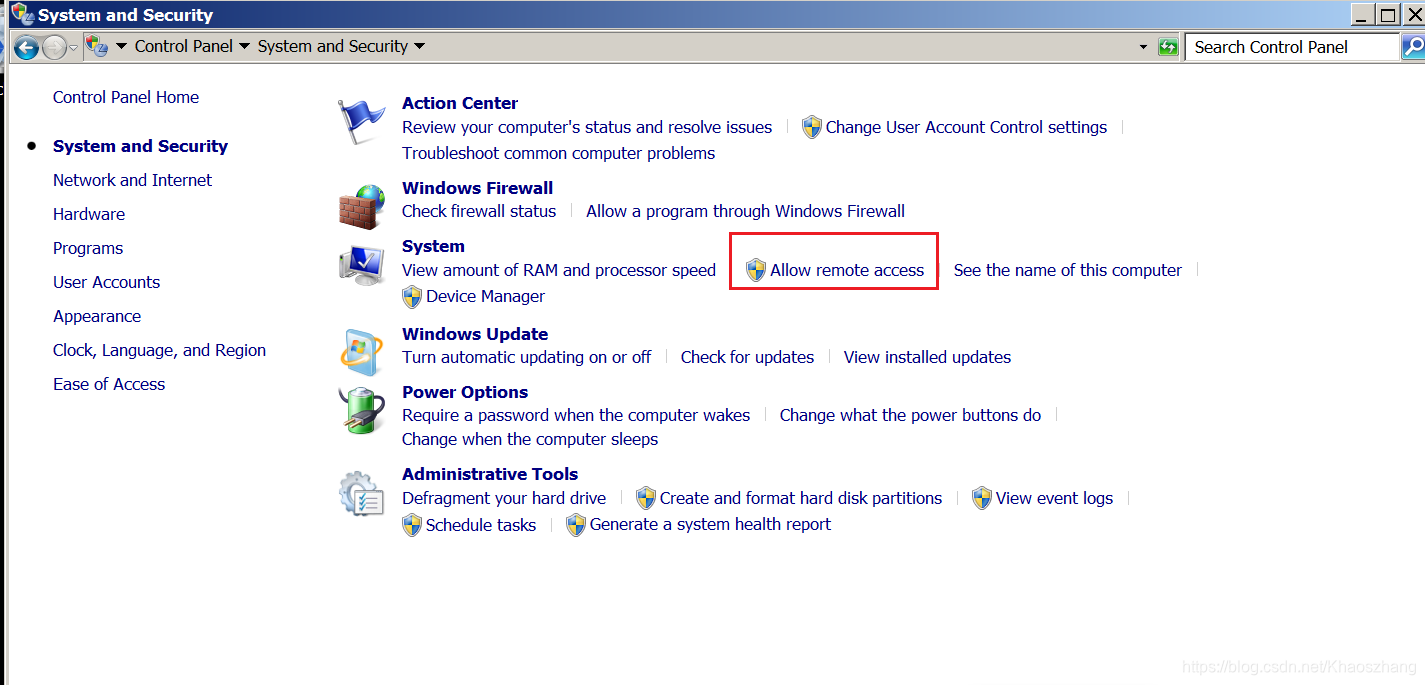The height and width of the screenshot is (685, 1425).
Task: Click See the name of this computer
Action: 1068,270
